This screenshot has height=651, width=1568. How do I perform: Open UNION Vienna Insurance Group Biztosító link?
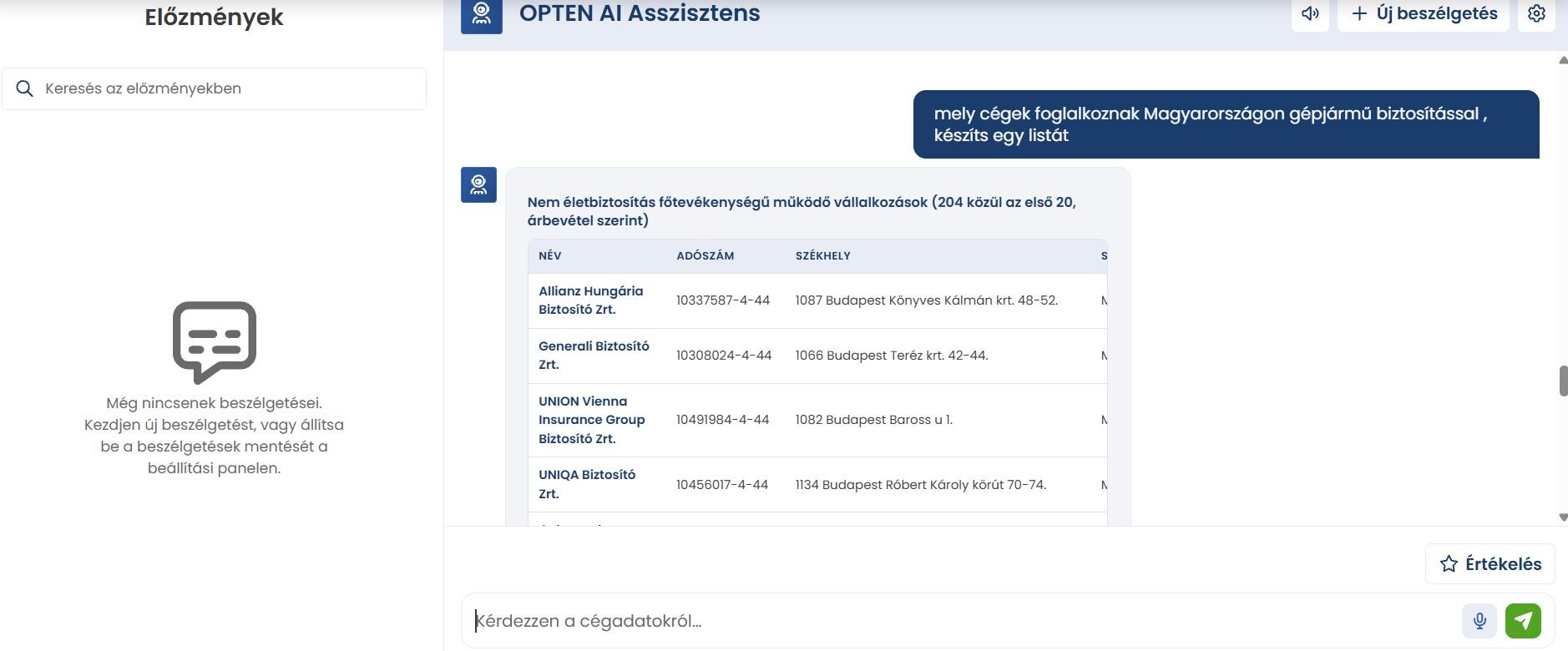[592, 420]
